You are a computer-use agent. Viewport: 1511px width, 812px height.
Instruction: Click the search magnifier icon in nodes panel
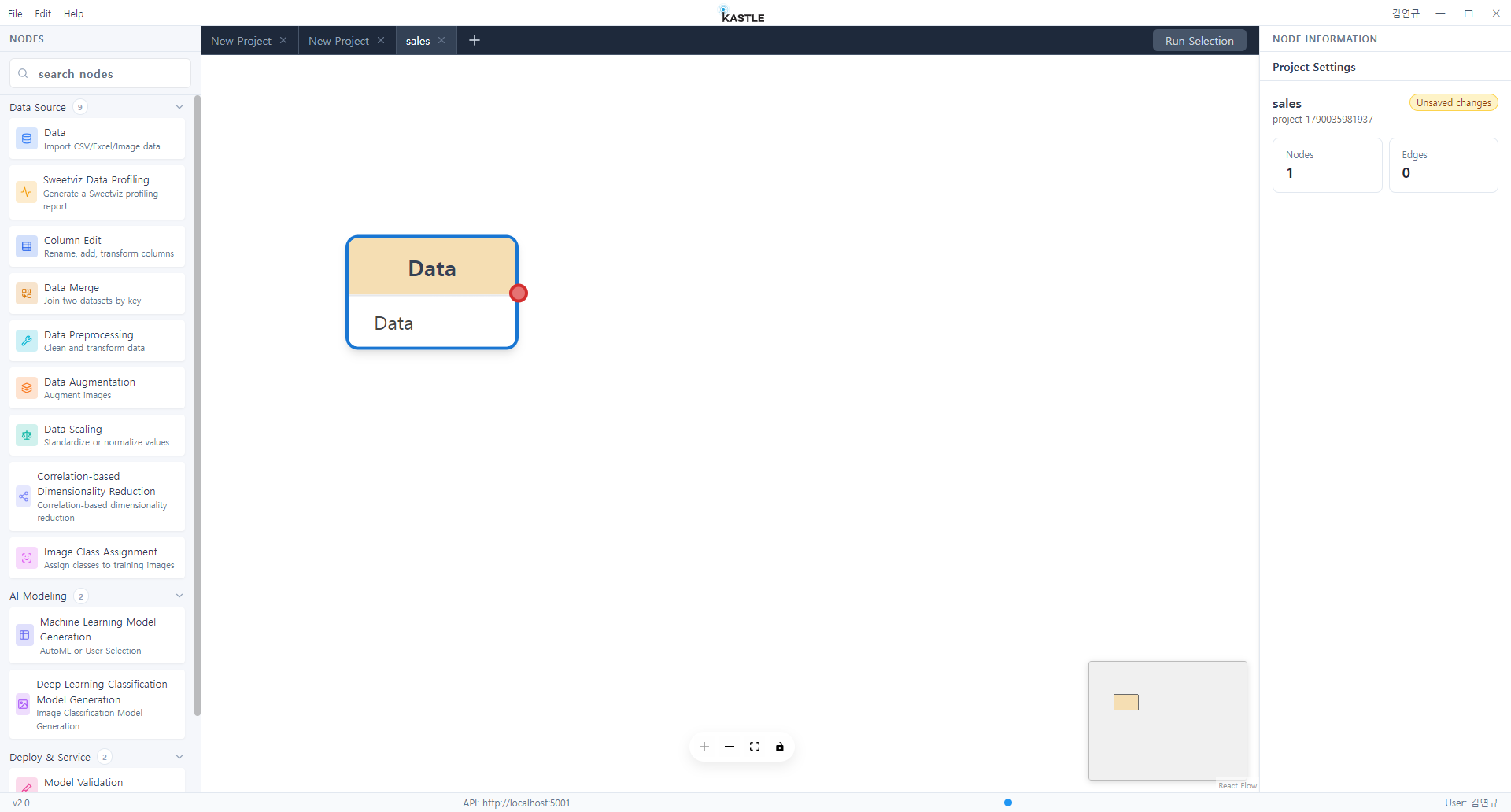(x=24, y=73)
